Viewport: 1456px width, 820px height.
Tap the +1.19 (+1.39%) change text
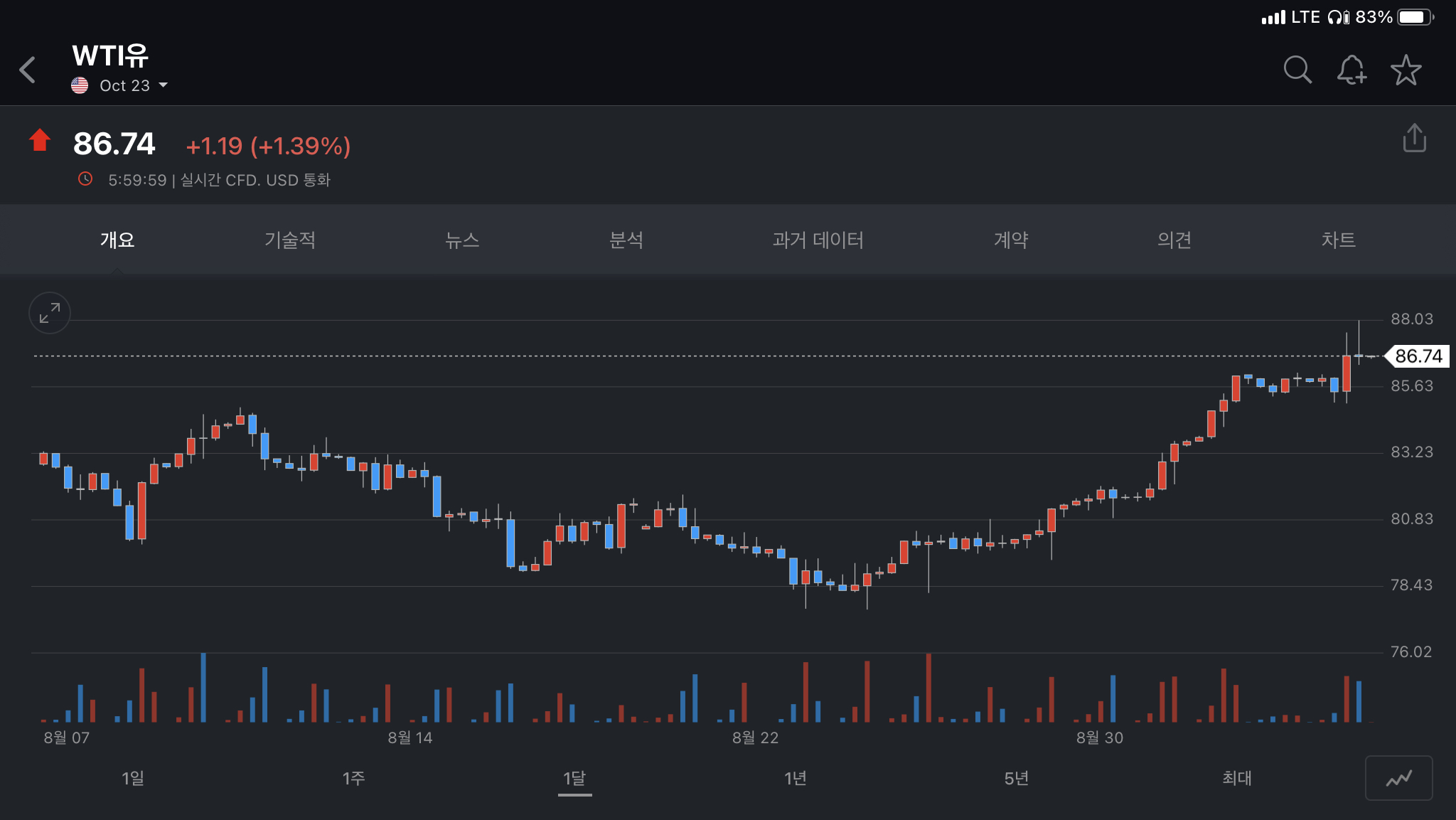[x=268, y=146]
